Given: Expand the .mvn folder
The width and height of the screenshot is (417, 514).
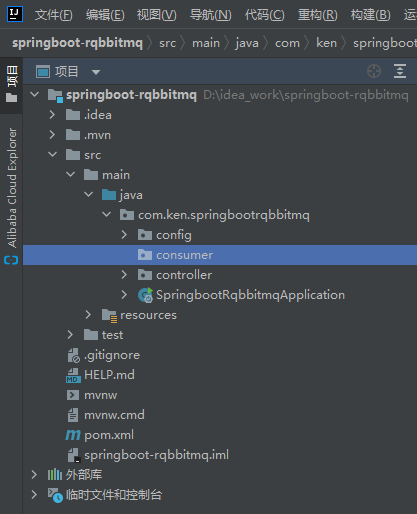Looking at the screenshot, I should point(52,135).
